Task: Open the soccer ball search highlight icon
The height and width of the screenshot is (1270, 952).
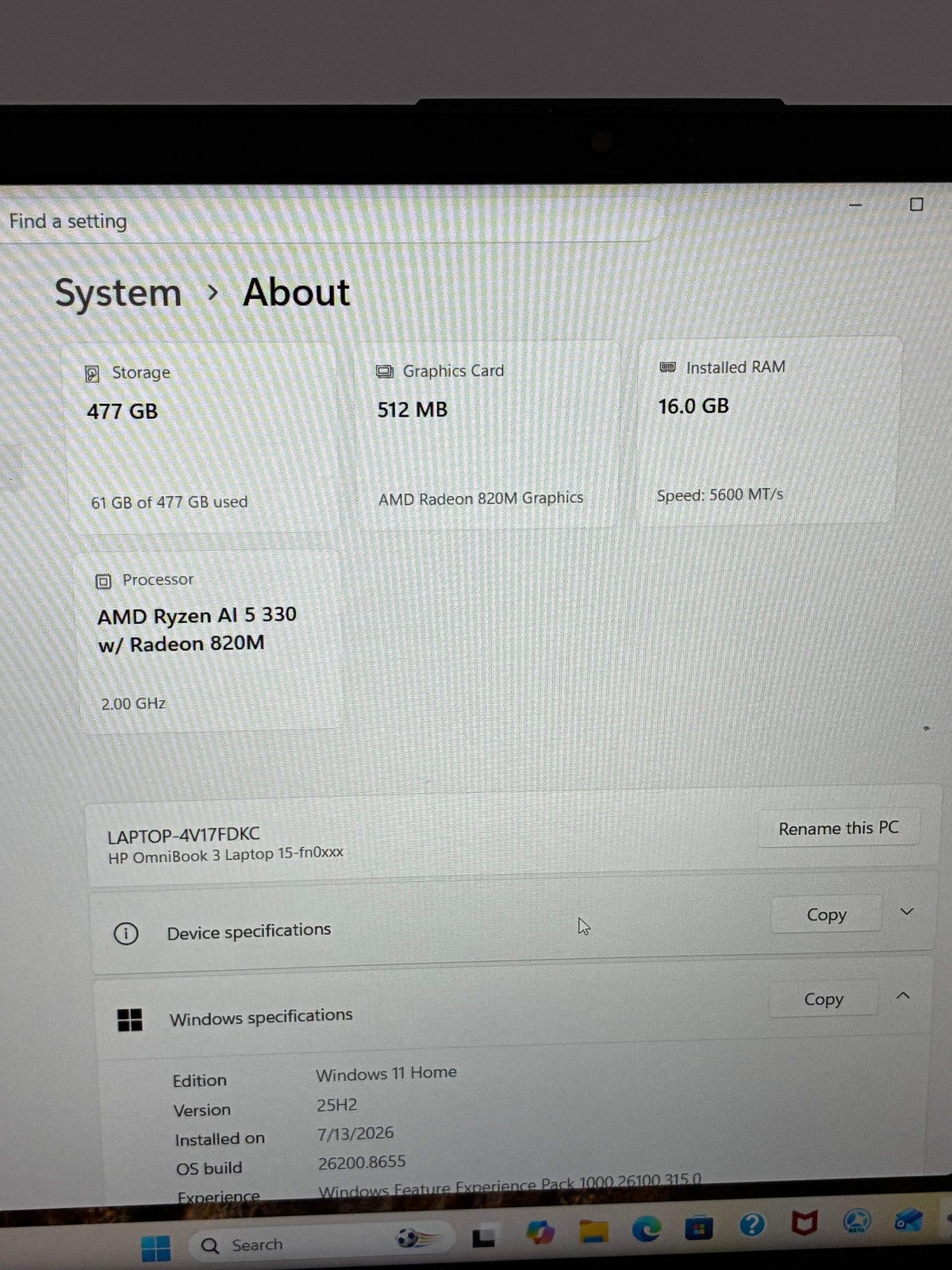Action: tap(415, 1238)
